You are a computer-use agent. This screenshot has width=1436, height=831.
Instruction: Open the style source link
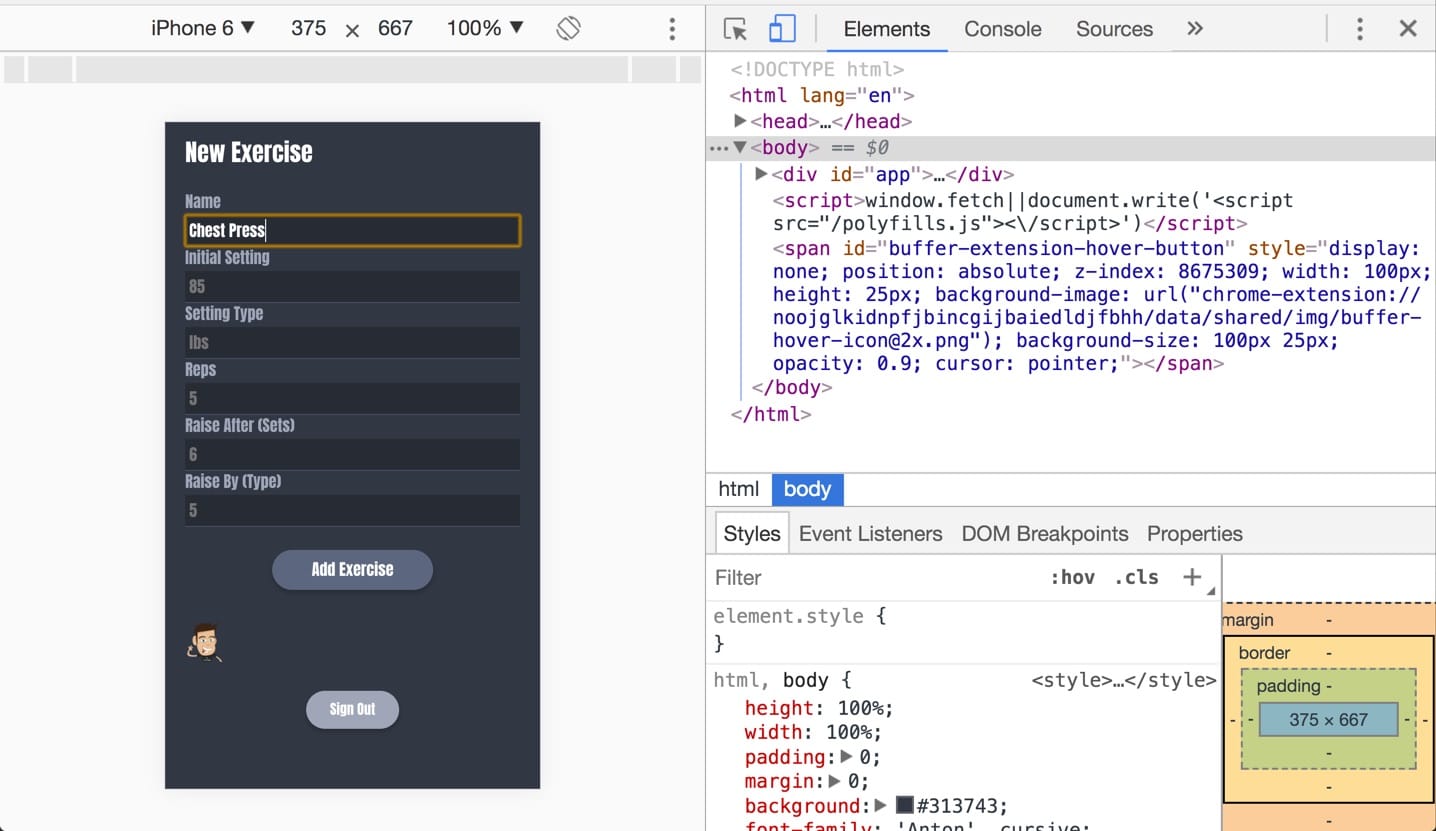(x=1123, y=681)
